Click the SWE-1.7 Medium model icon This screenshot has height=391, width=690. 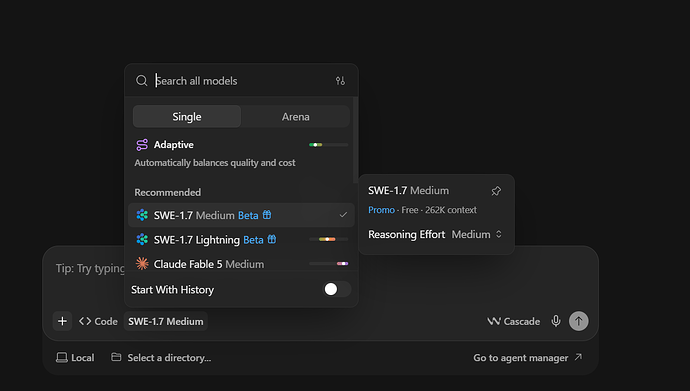tap(142, 215)
